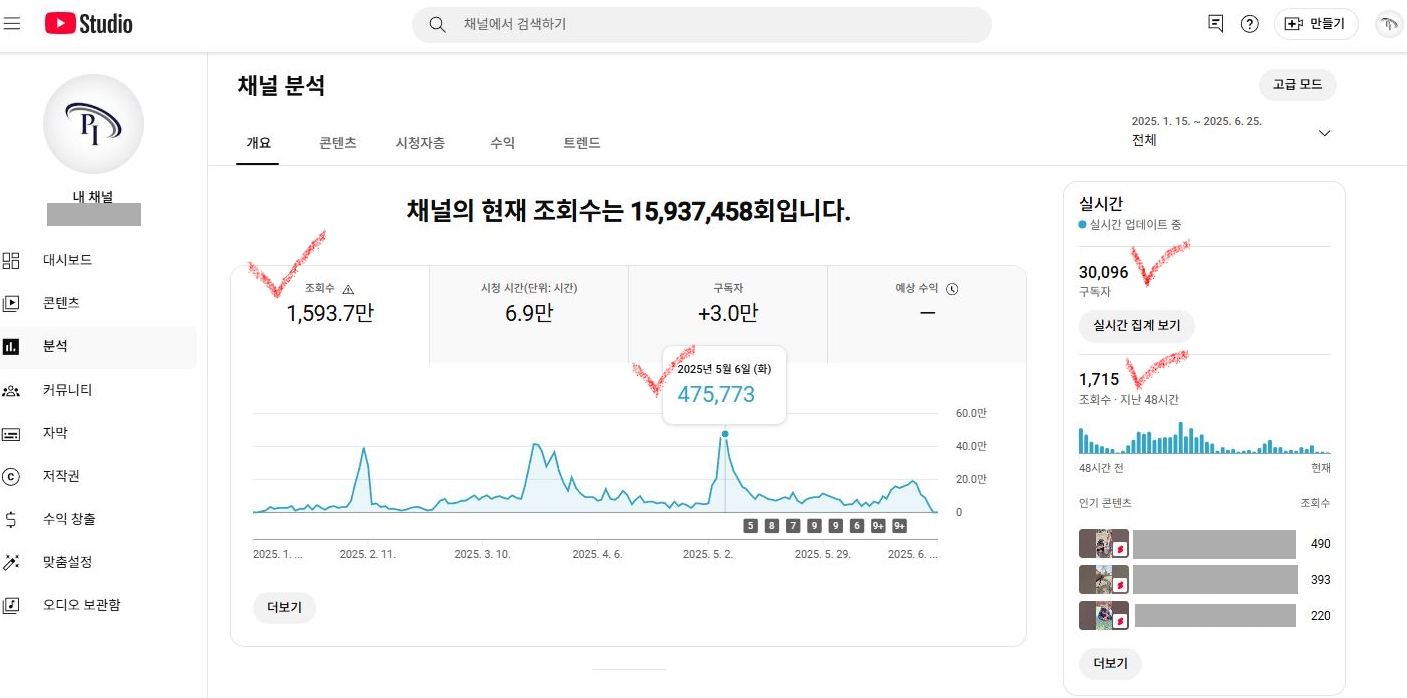1407x698 pixels.
Task: Select the 구독자 +3.0만 metric card
Action: [x=728, y=314]
